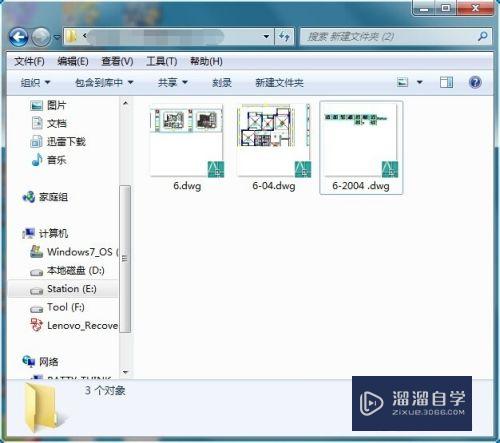The width and height of the screenshot is (500, 443).
Task: Open 本地磁盘 (D:) drive
Action: [x=76, y=270]
